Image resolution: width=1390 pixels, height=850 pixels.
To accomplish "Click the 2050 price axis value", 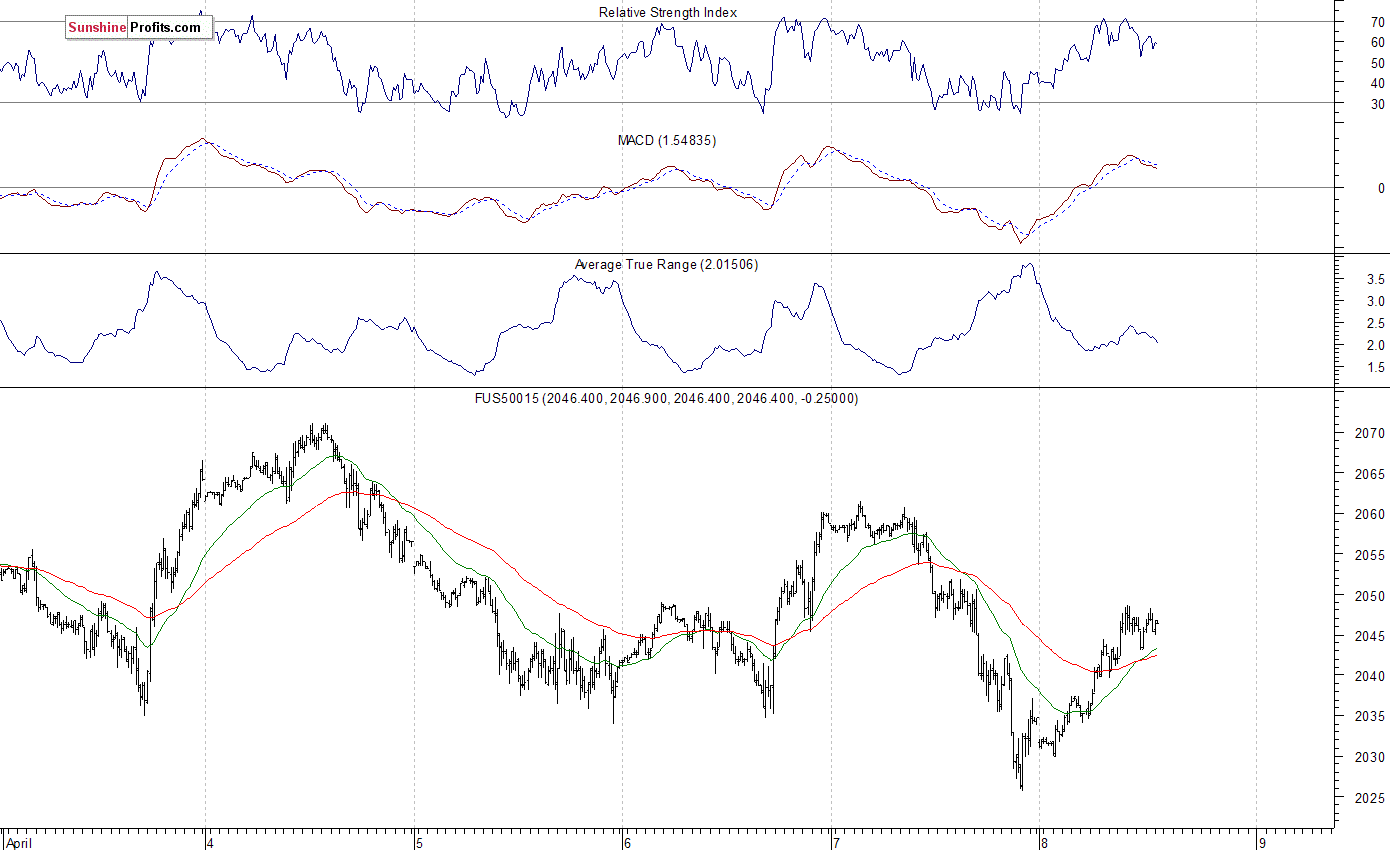I will point(1371,596).
